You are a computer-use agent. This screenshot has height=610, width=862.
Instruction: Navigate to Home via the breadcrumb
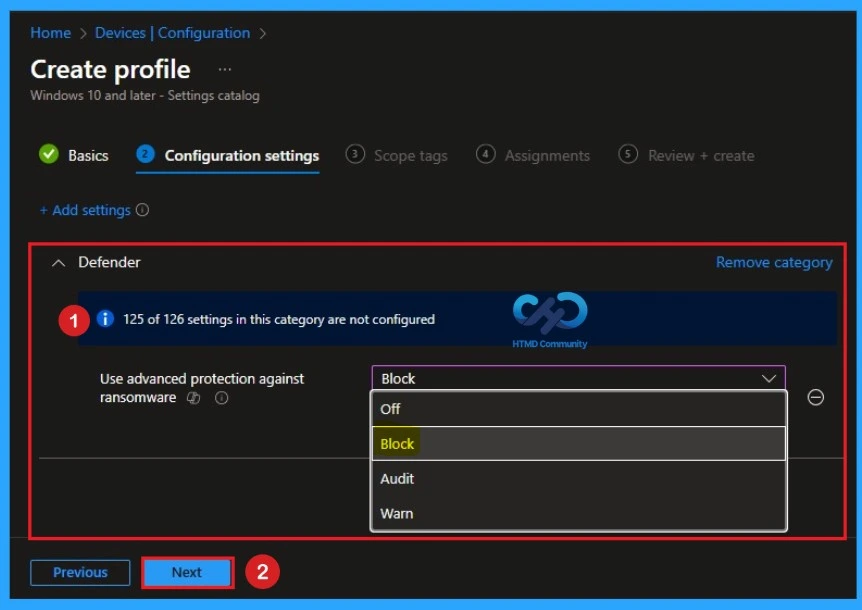pos(50,32)
